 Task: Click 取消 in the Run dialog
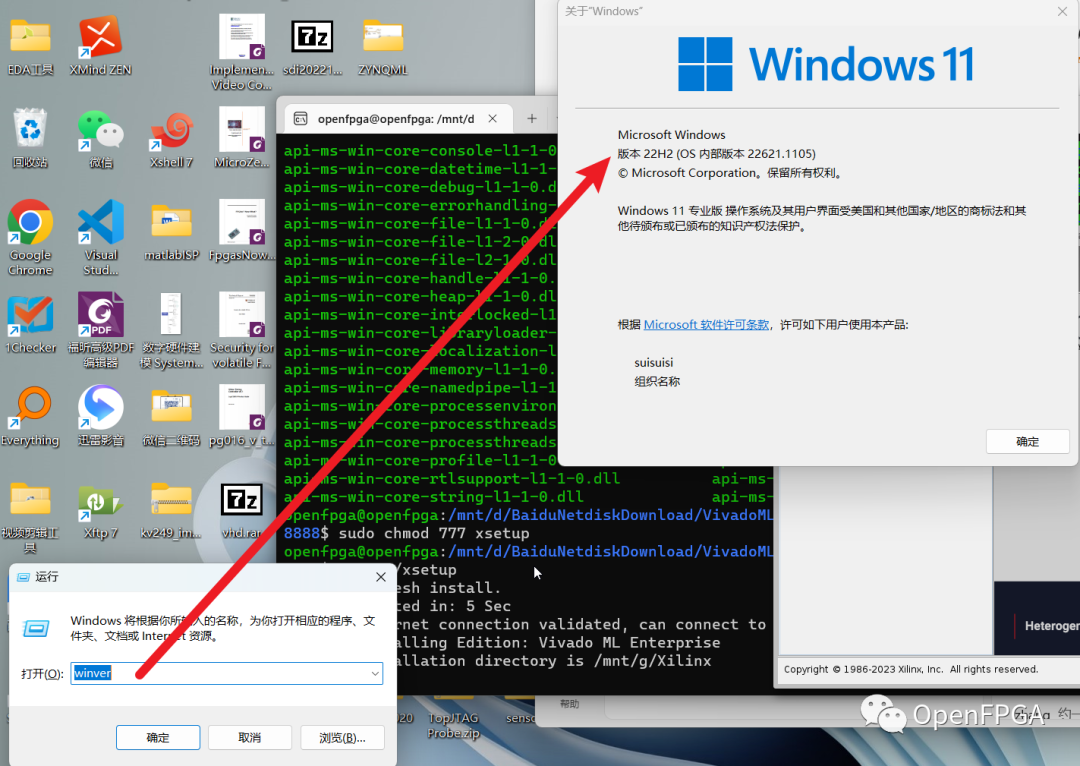(x=249, y=738)
